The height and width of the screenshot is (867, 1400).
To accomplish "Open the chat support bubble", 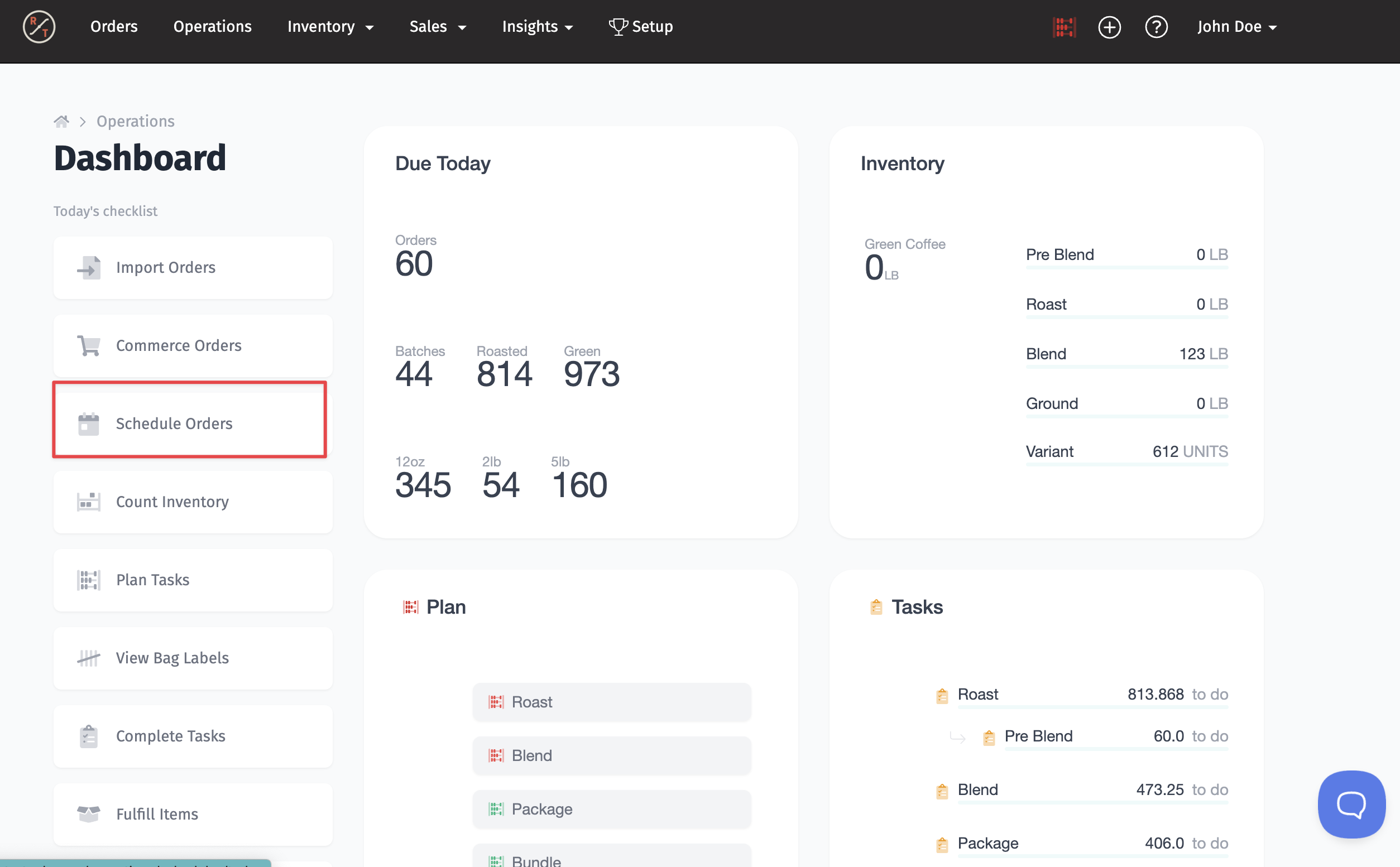I will pos(1351,804).
